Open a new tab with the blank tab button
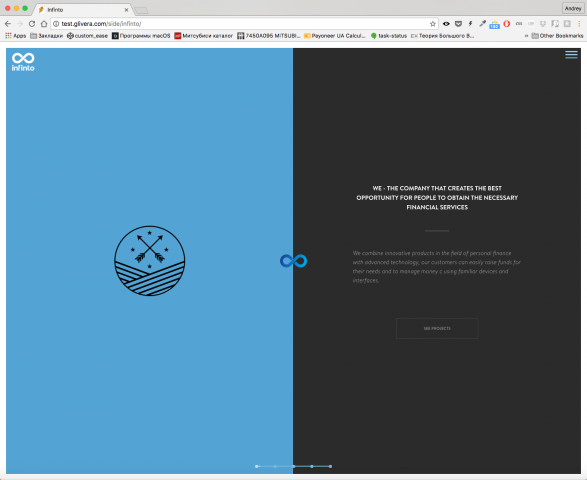Screen dimensions: 587x480 [x=141, y=10]
